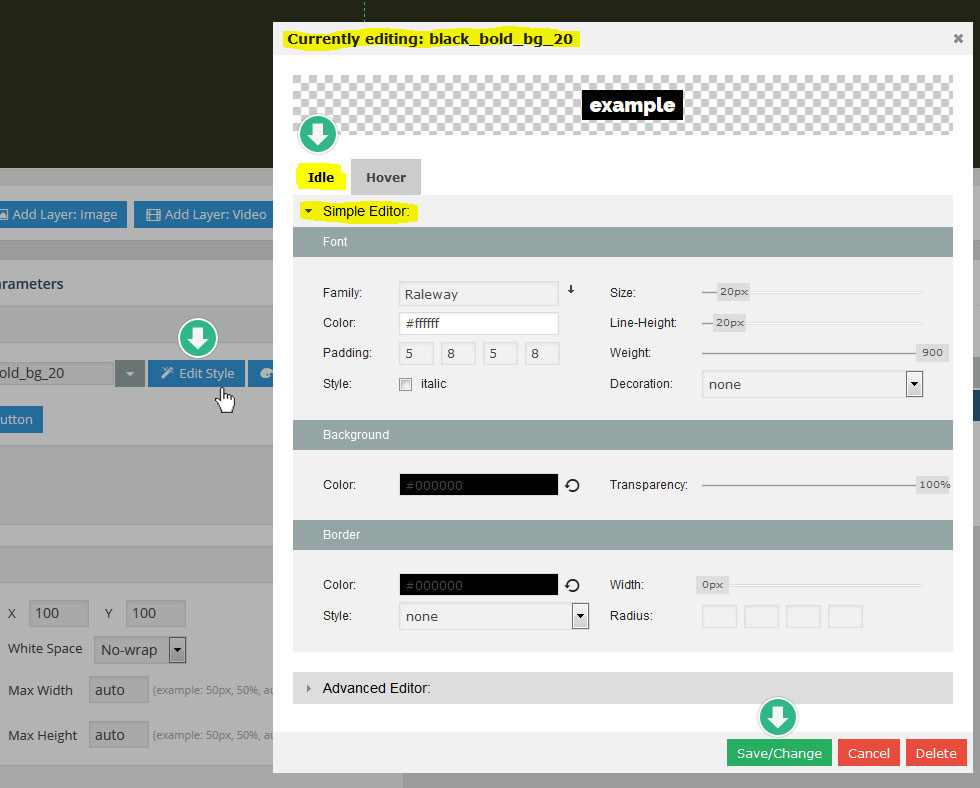Select the Idle tab

point(321,177)
